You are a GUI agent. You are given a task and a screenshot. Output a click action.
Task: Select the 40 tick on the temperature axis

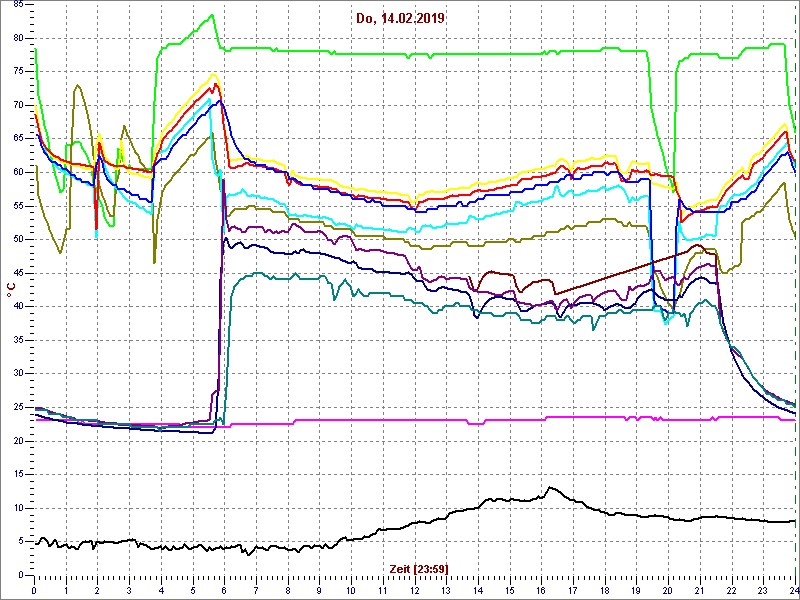pyautogui.click(x=19, y=307)
